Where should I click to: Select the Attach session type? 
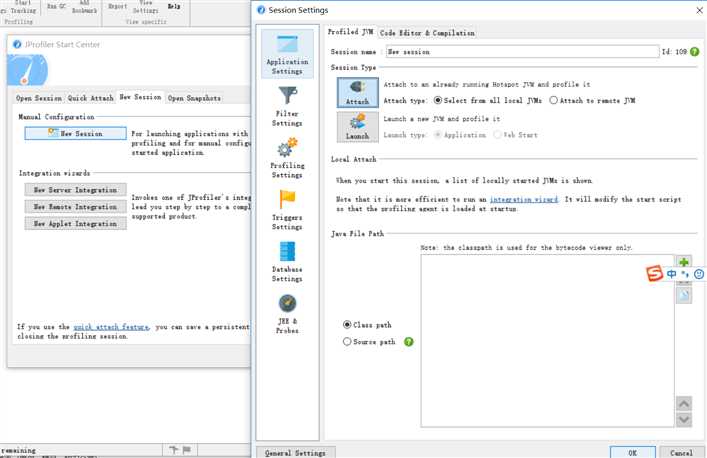358,92
